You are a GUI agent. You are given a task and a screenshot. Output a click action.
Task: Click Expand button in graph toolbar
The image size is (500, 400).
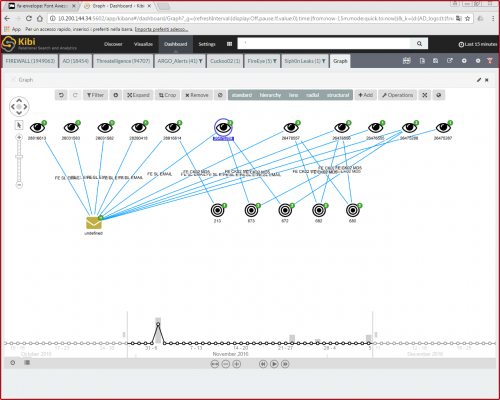(x=138, y=95)
